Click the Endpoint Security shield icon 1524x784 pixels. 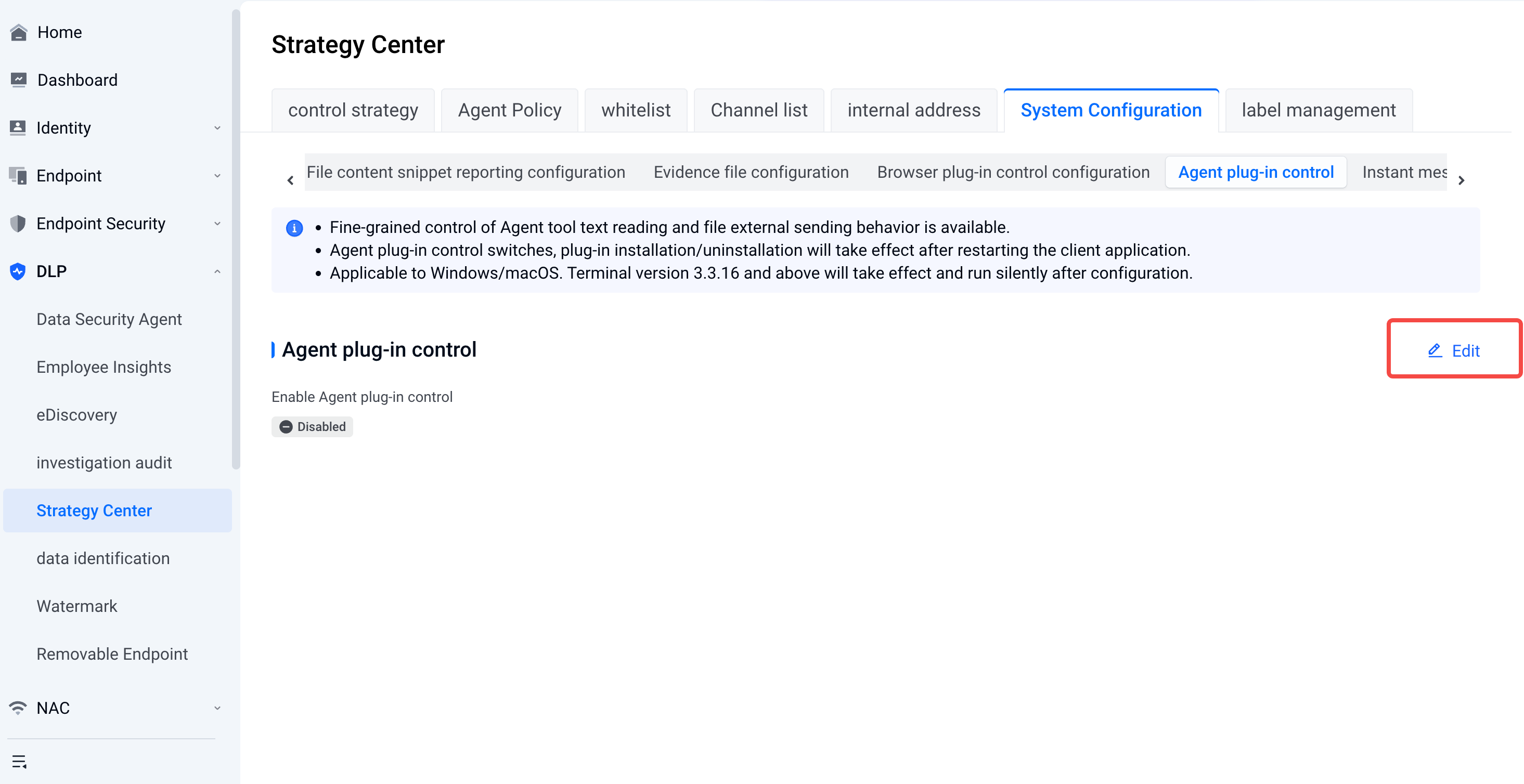pos(18,224)
